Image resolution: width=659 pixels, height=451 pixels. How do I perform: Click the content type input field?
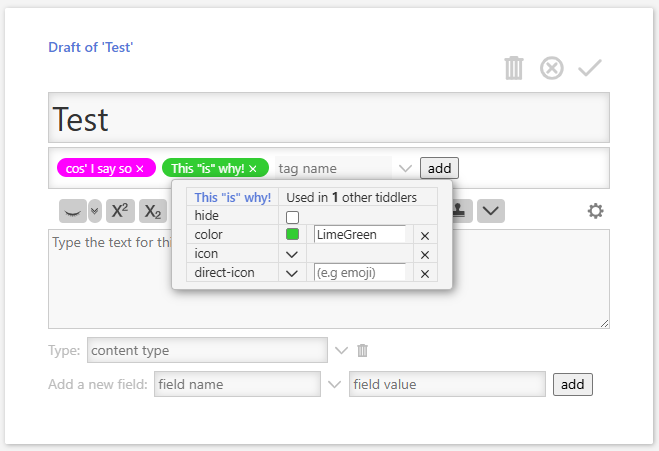207,350
